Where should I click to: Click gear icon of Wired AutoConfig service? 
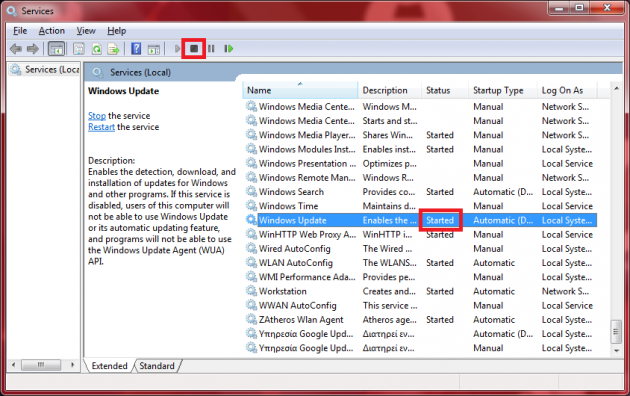coord(251,248)
